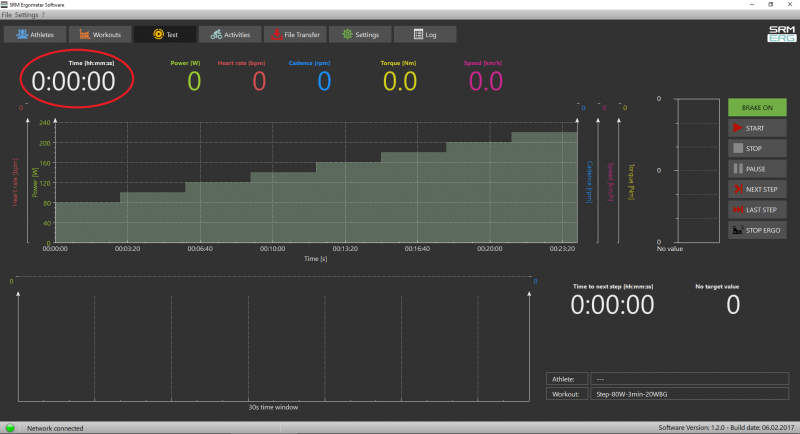Skip to NEXT STEP

point(756,189)
